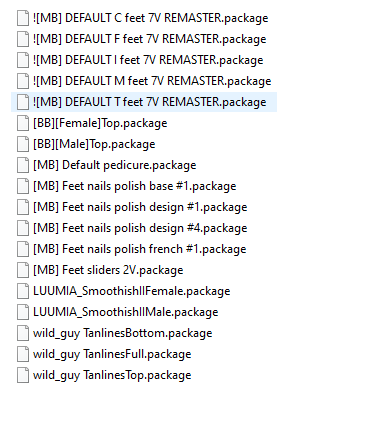Select file name [MB] Feet sliders 2V.package
This screenshot has height=448, width=374.
point(108,270)
